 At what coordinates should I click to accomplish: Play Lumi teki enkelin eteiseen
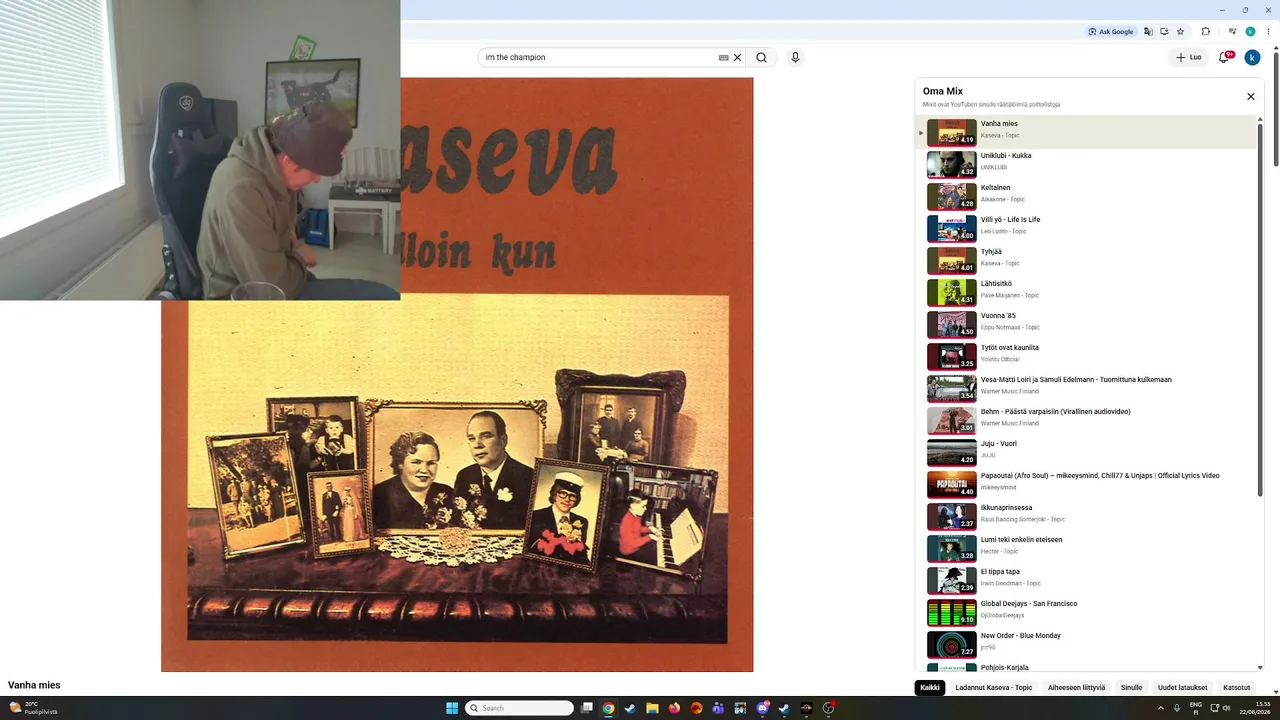pyautogui.click(x=1086, y=549)
